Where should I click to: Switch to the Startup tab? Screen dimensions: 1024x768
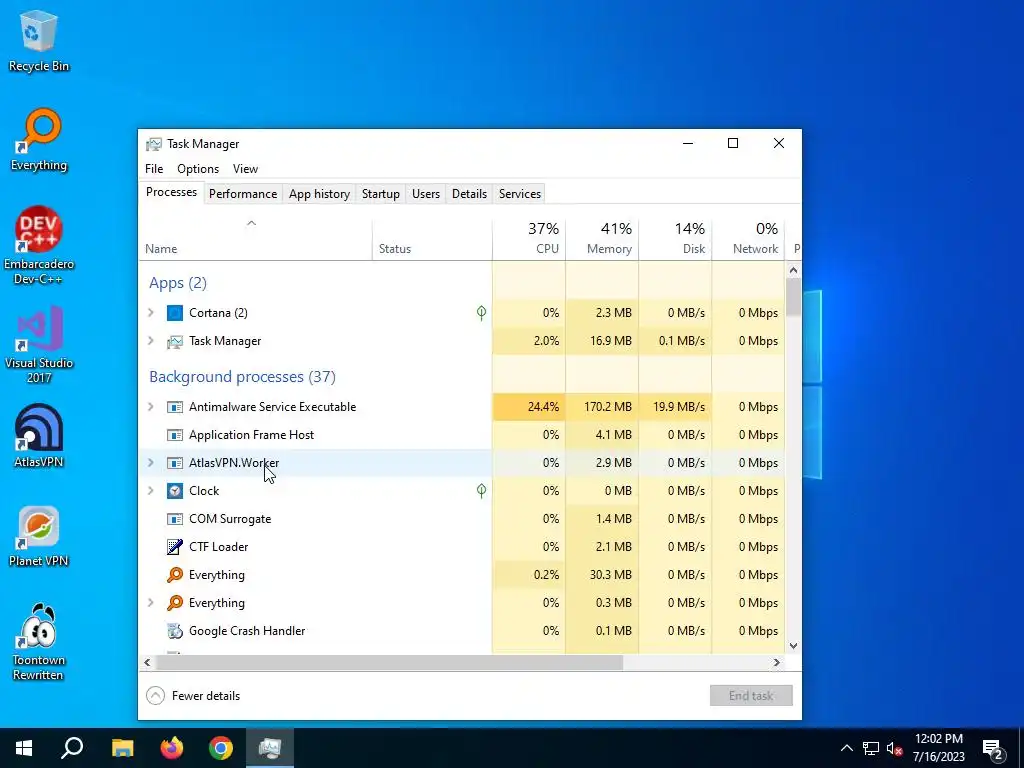[381, 194]
